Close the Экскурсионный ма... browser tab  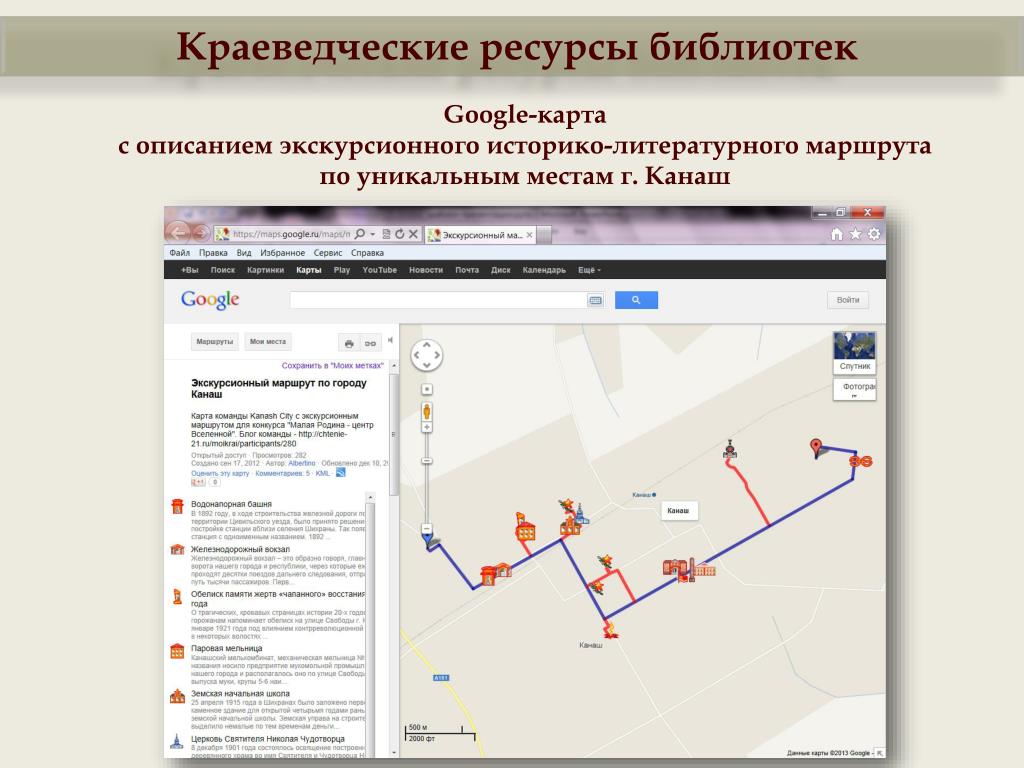point(530,235)
